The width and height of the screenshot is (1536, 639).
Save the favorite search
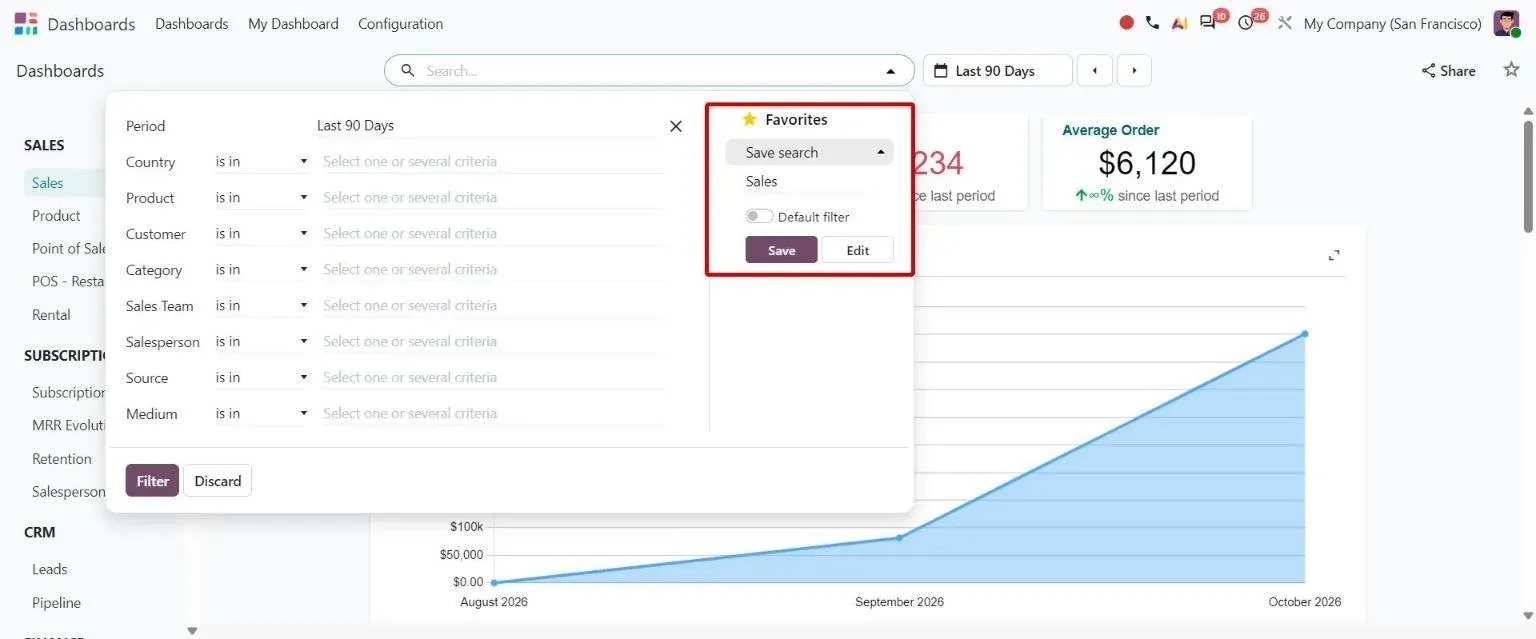pyautogui.click(x=781, y=250)
